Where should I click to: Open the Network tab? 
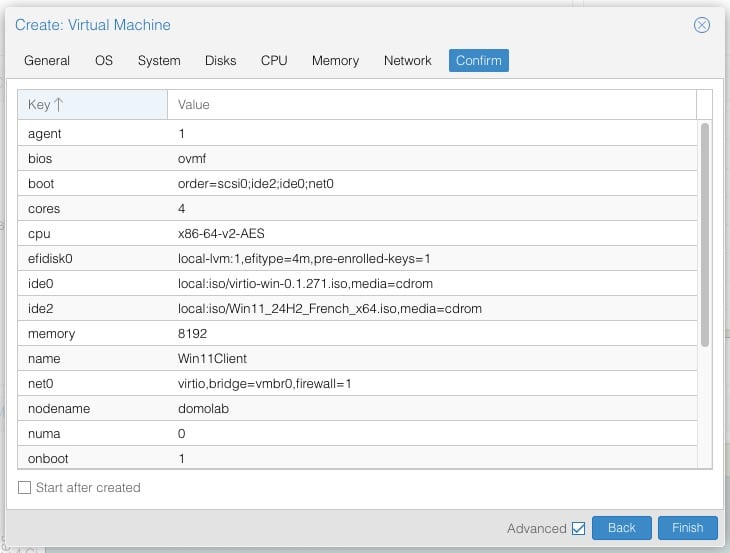coord(408,60)
